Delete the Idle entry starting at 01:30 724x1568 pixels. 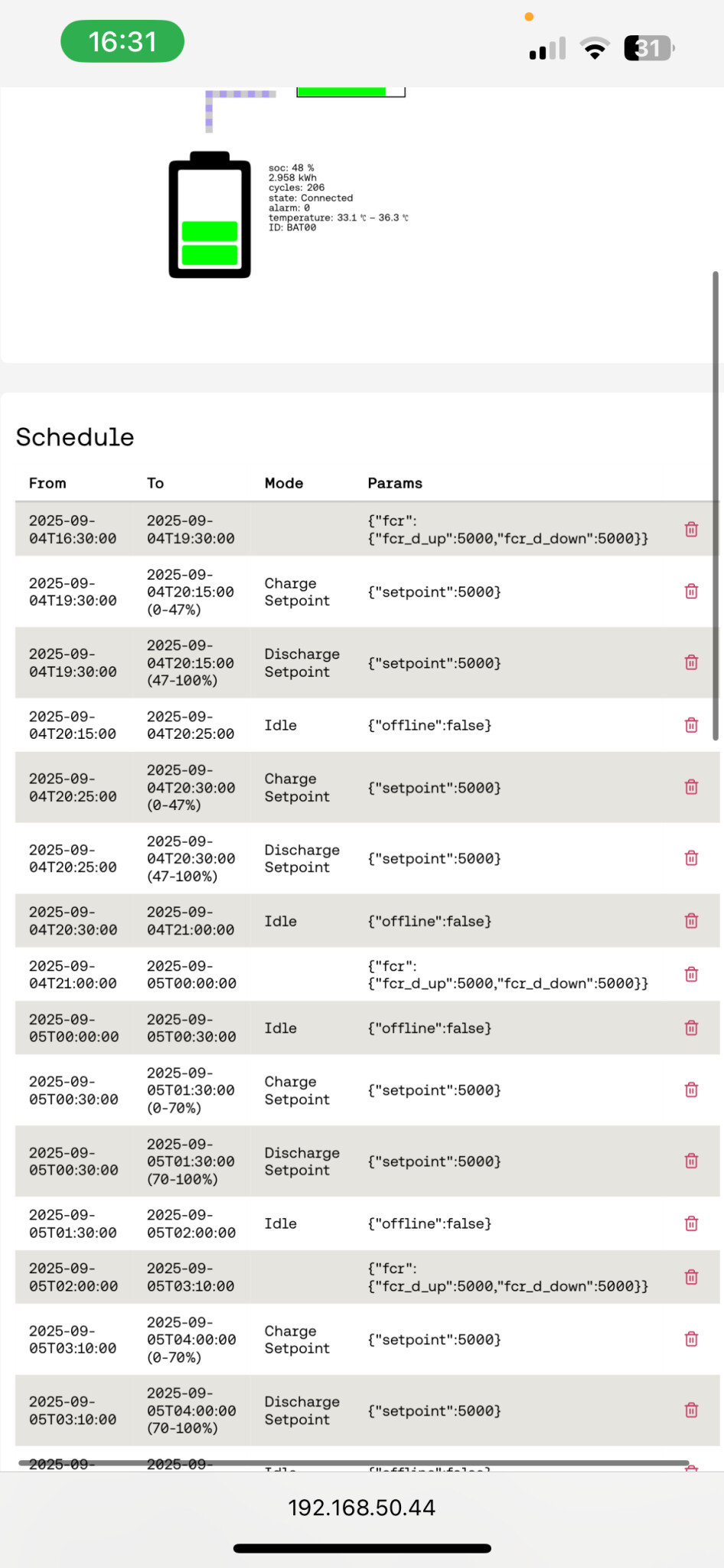click(x=691, y=1223)
